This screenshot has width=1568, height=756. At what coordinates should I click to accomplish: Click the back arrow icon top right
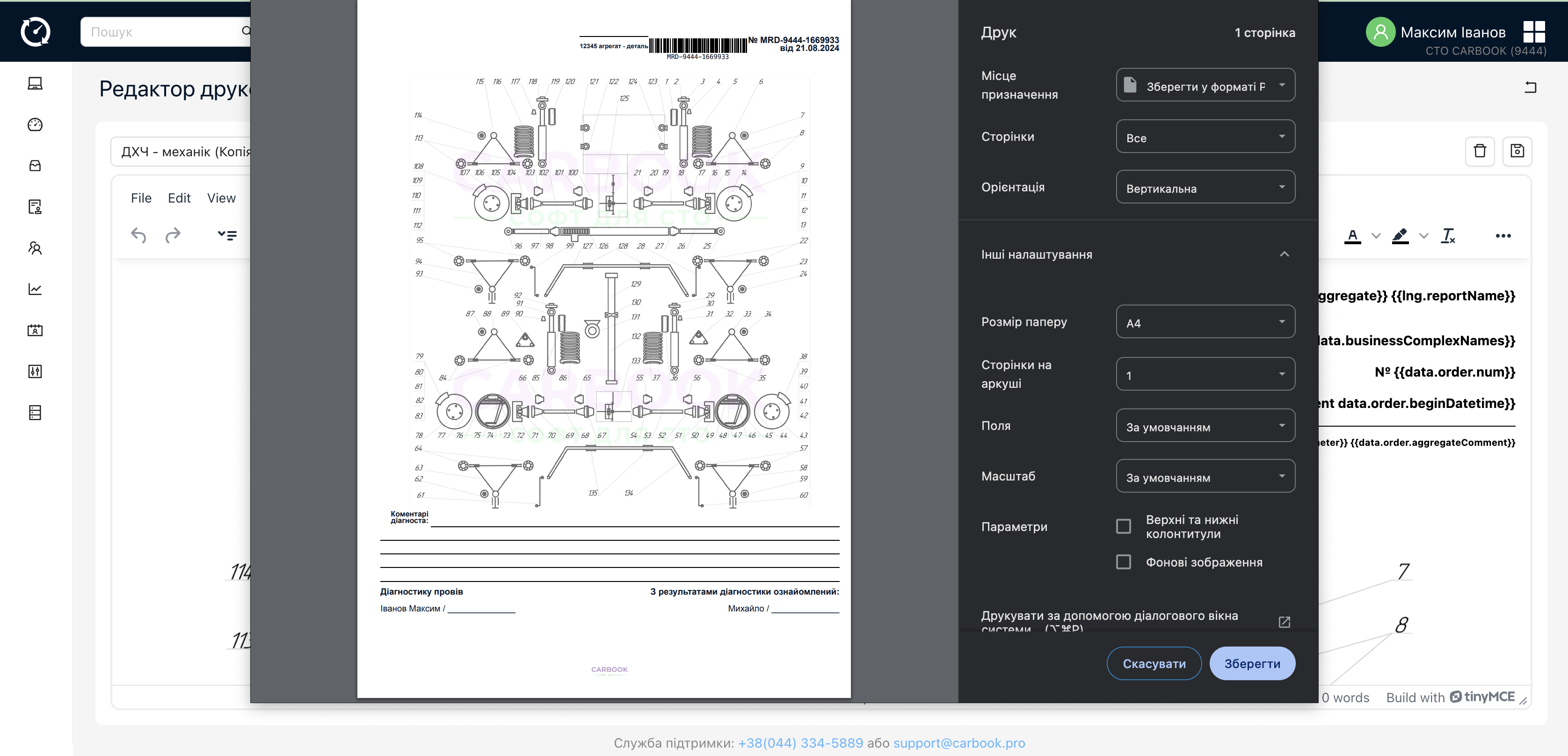click(x=1530, y=87)
